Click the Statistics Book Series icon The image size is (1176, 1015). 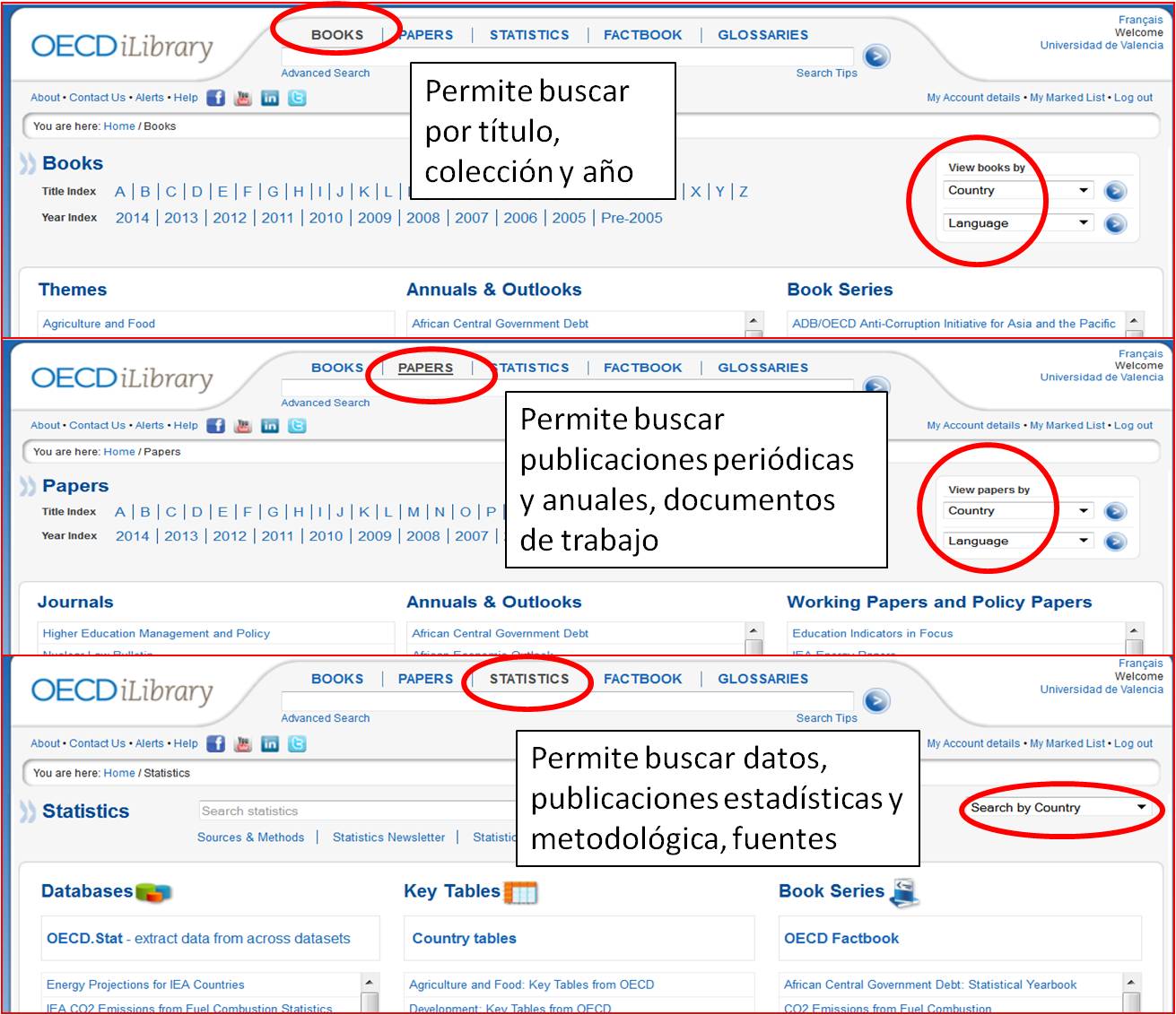coord(904,891)
